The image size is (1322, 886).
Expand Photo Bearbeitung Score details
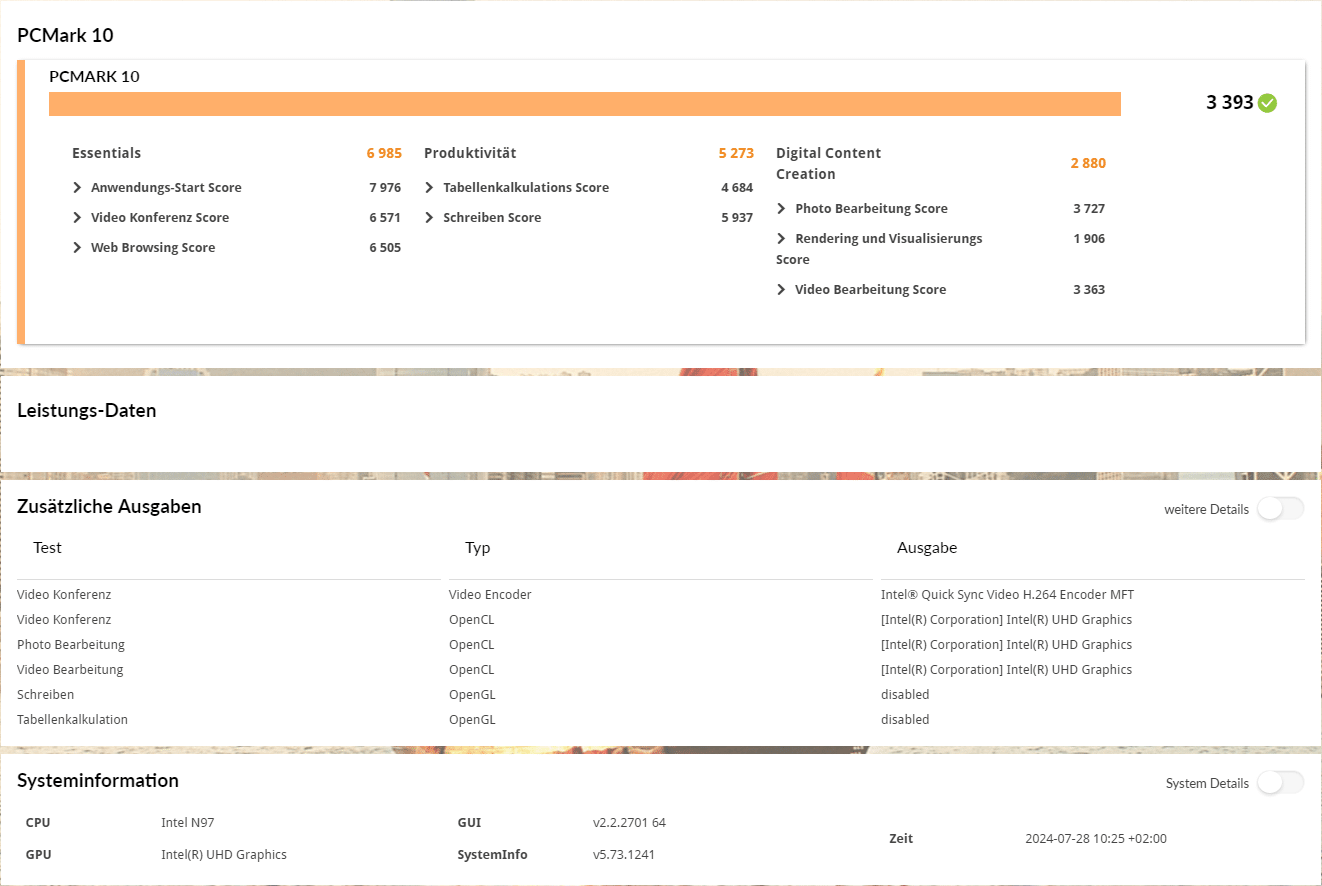pyautogui.click(x=782, y=209)
